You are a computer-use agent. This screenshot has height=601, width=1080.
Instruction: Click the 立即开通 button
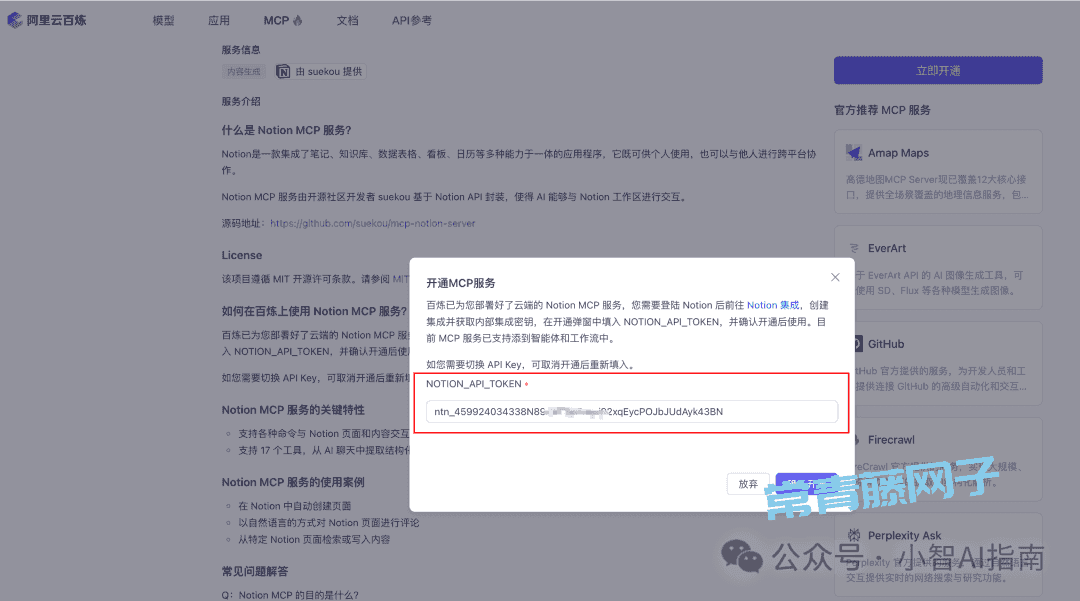click(x=938, y=70)
